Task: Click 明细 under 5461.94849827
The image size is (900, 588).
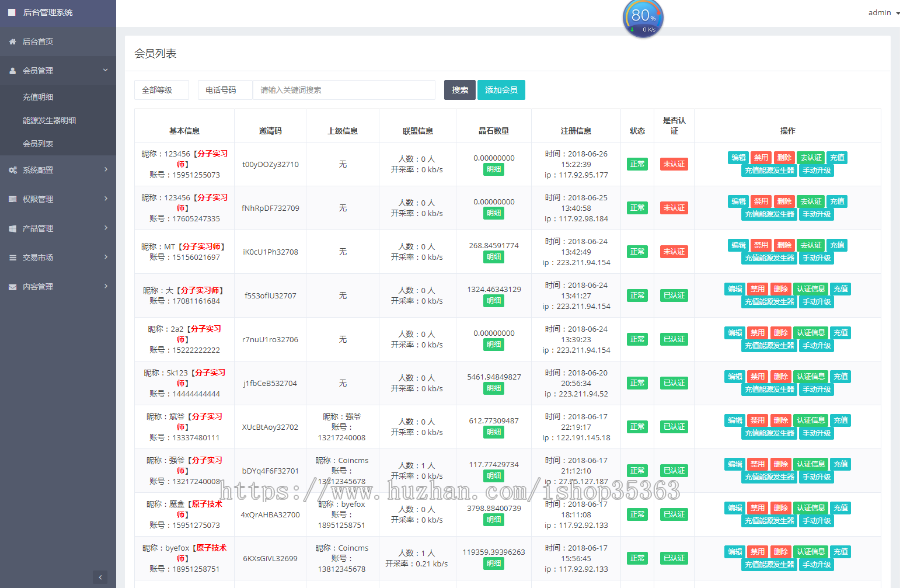Action: coord(494,388)
